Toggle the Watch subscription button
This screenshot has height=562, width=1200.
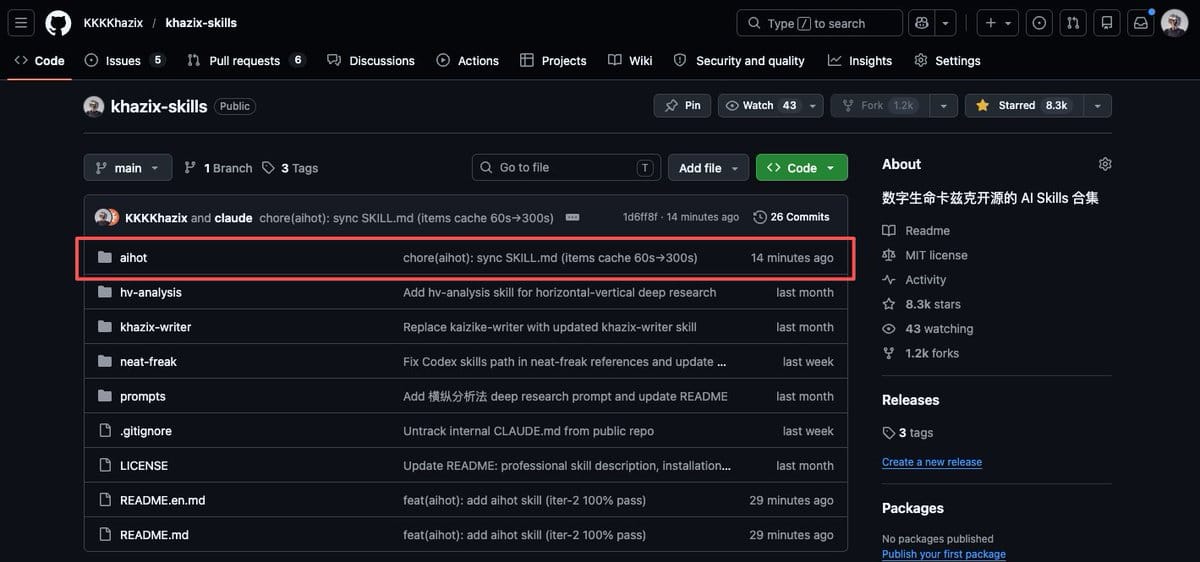(761, 106)
